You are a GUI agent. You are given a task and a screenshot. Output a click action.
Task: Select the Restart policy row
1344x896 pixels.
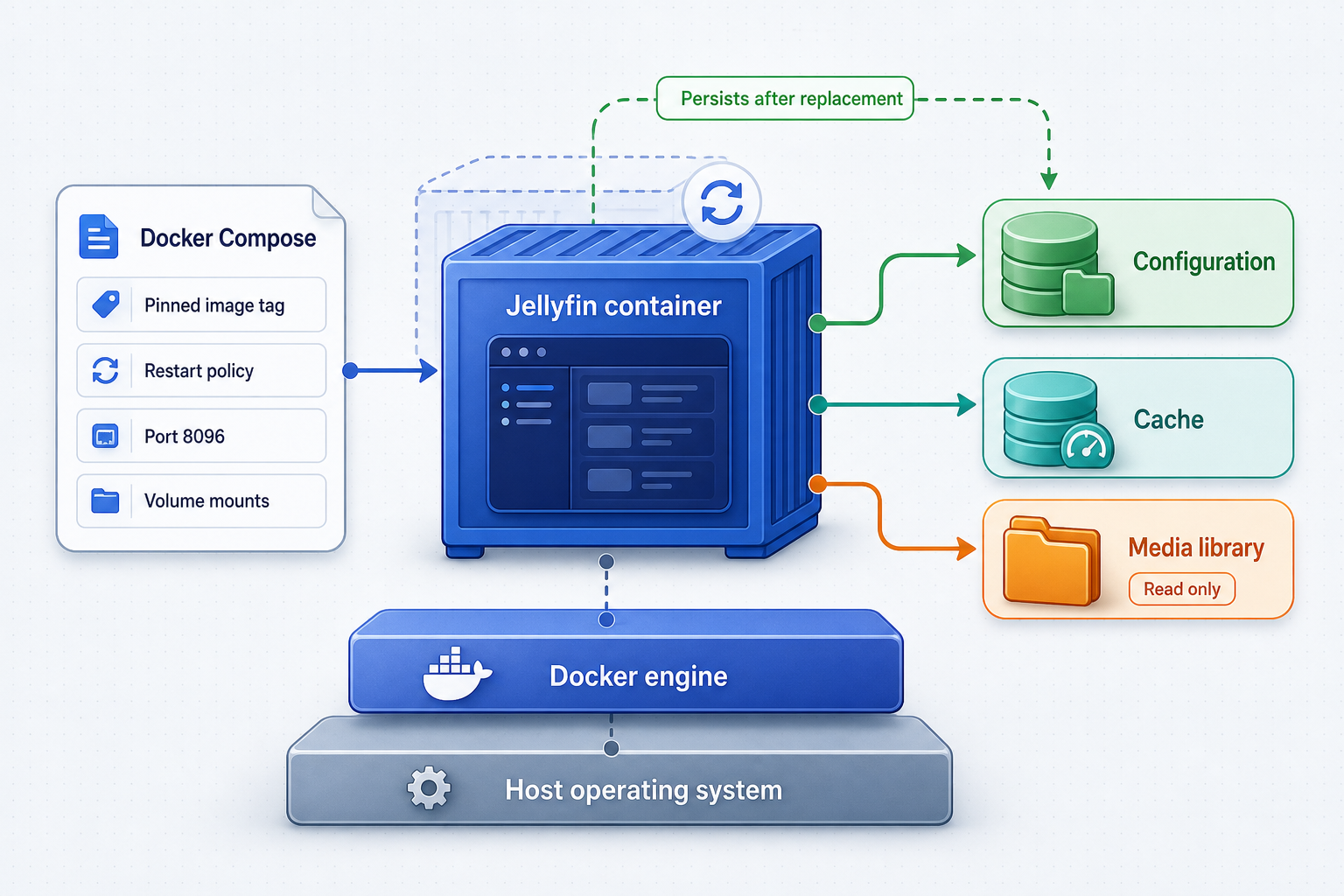pos(201,370)
